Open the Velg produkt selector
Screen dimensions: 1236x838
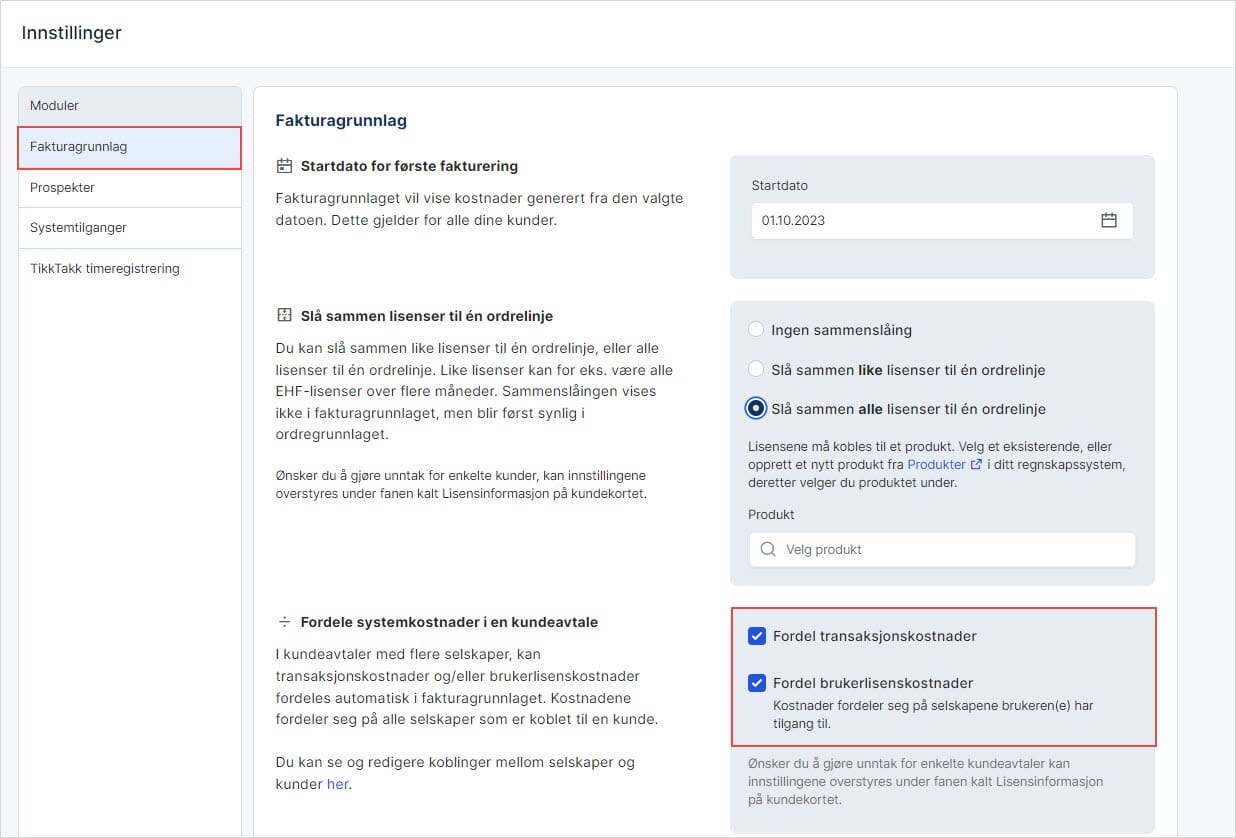[940, 549]
